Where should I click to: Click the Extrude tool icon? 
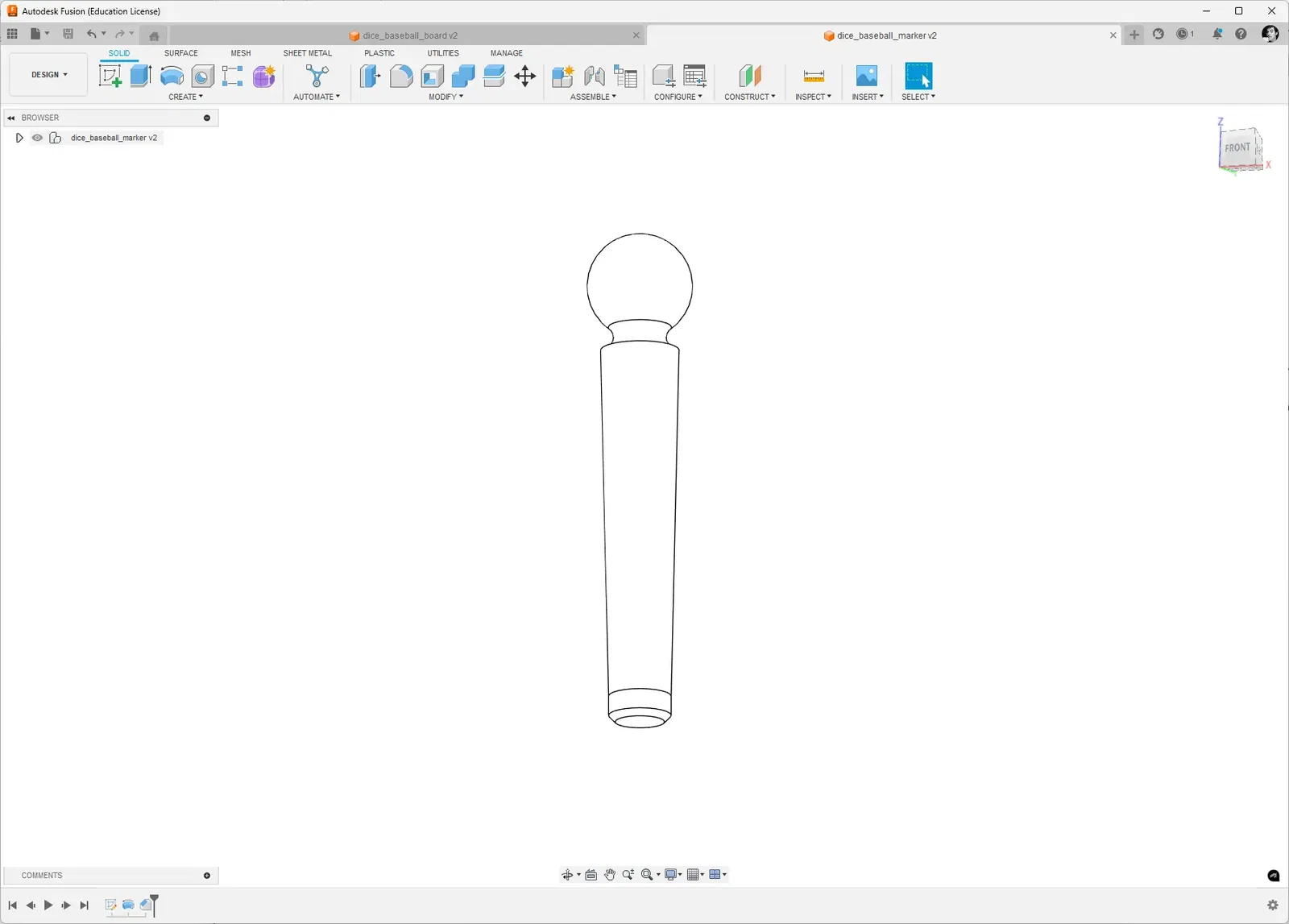[141, 76]
